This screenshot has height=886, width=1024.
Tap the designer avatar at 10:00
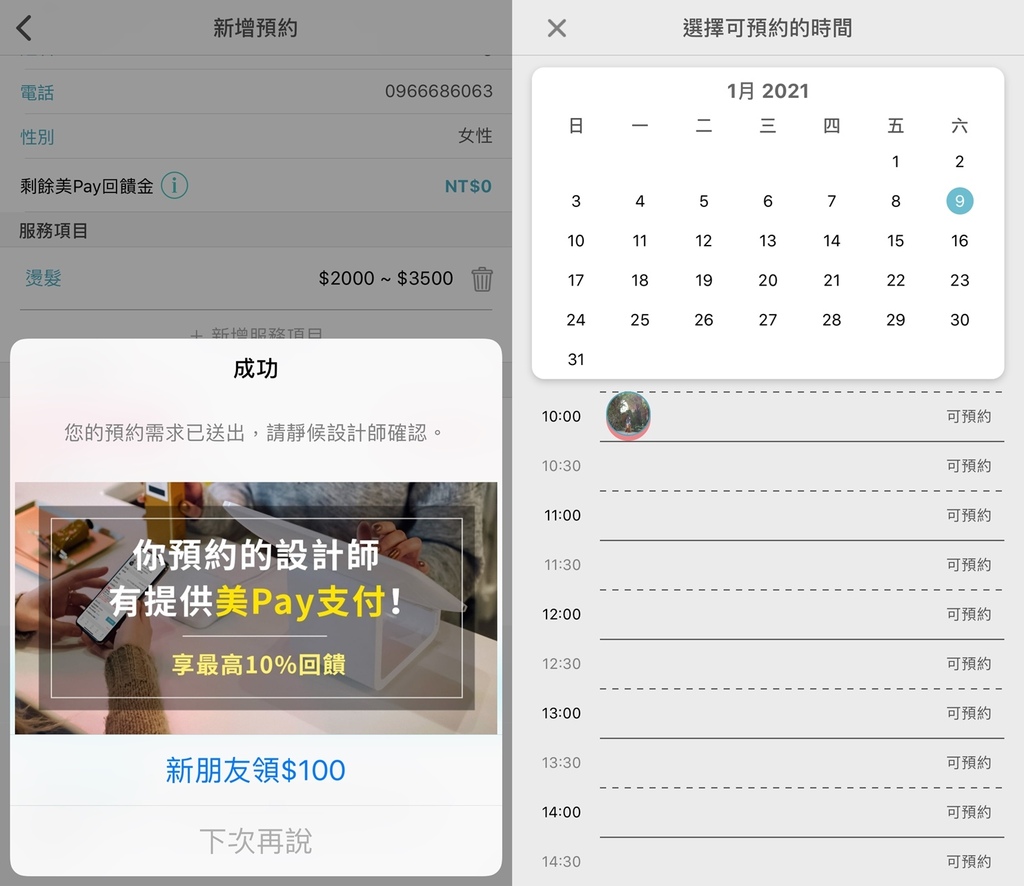(x=628, y=415)
